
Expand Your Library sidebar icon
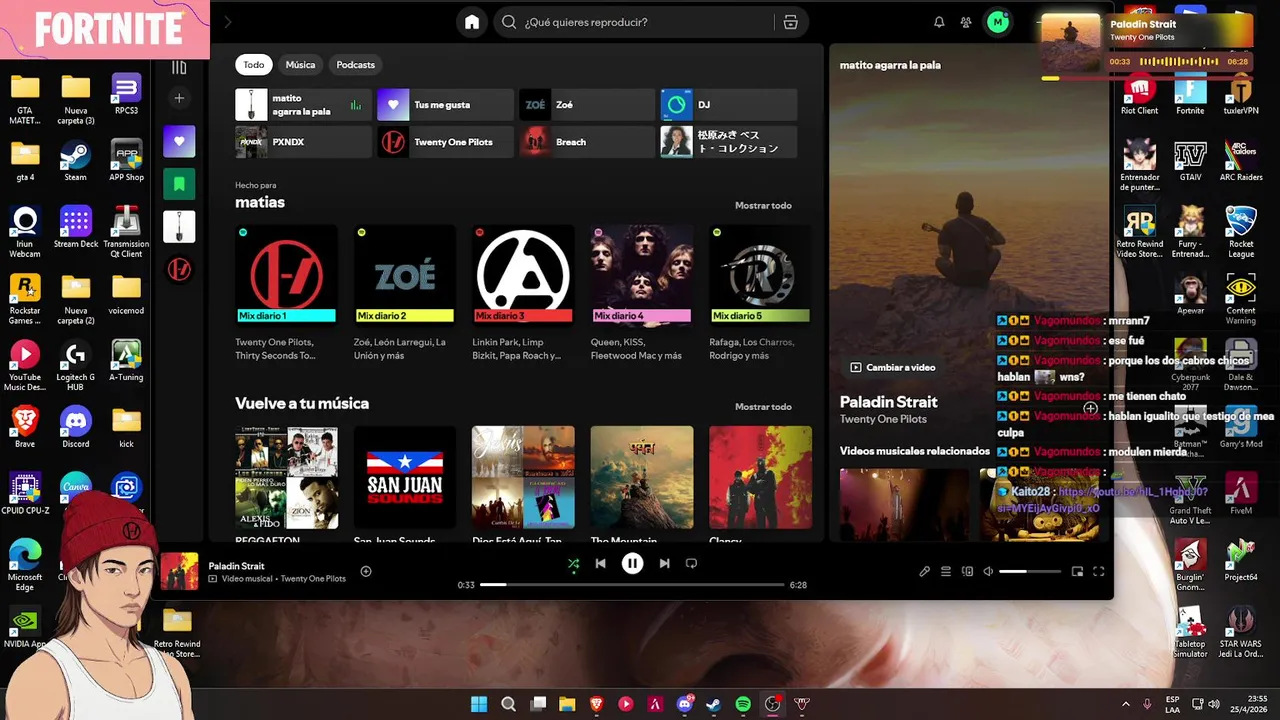coord(179,67)
